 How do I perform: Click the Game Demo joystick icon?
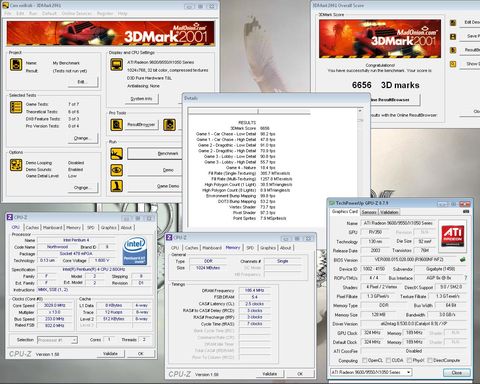coord(117,186)
